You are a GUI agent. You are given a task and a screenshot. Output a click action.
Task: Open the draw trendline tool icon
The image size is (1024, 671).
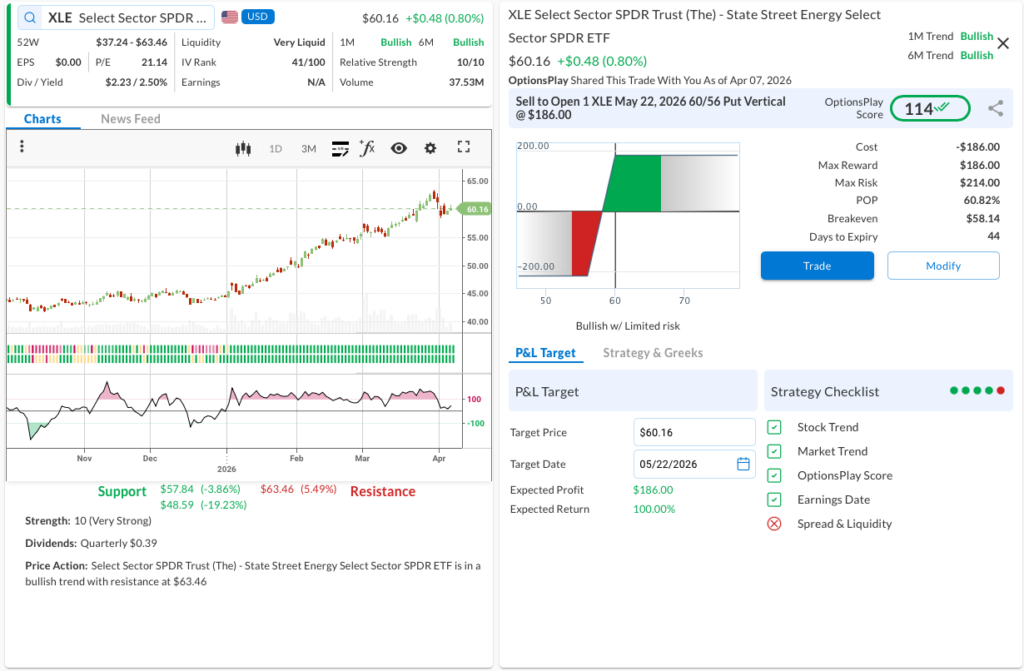click(x=341, y=148)
